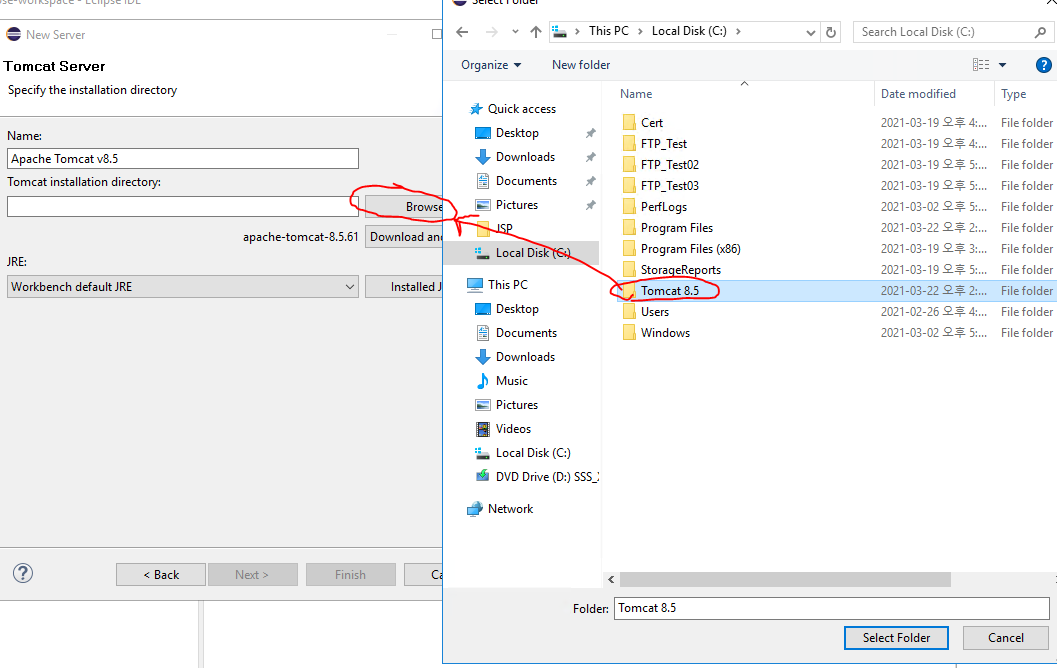Click Local Disk (C:) in address breadcrumb
The width and height of the screenshot is (1057, 668).
[x=689, y=31]
